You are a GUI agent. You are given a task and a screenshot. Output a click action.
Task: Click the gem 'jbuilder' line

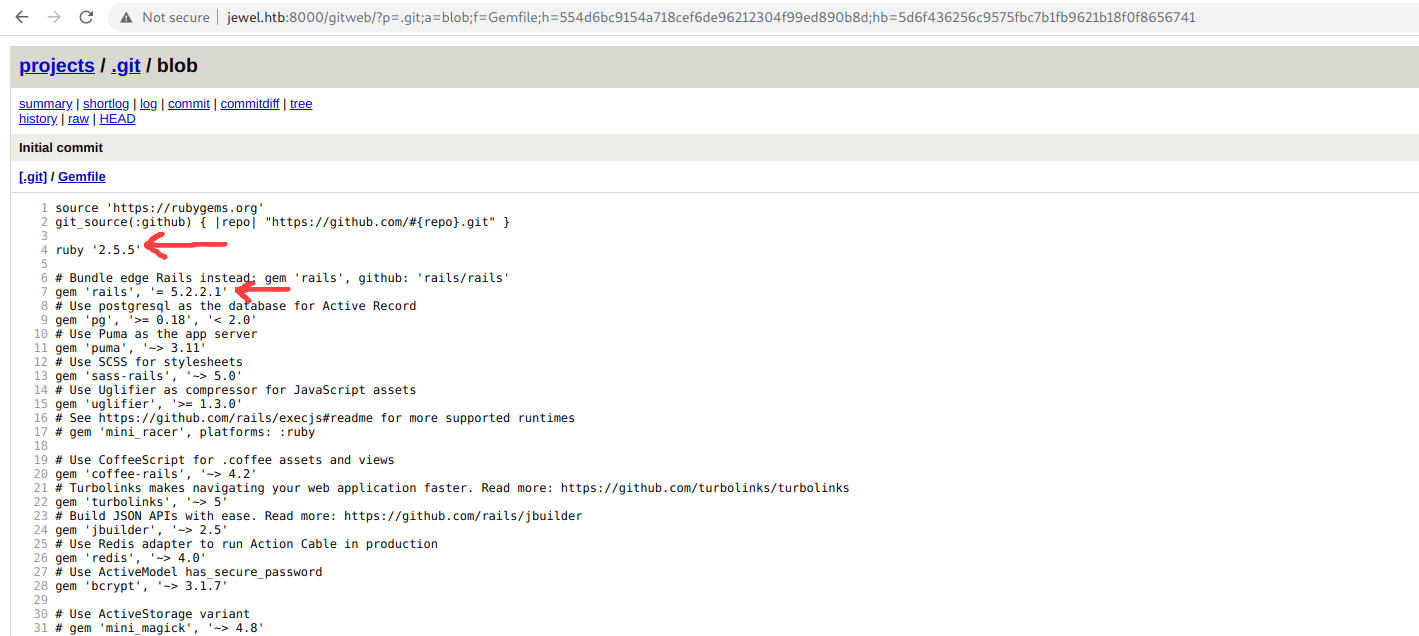(142, 530)
